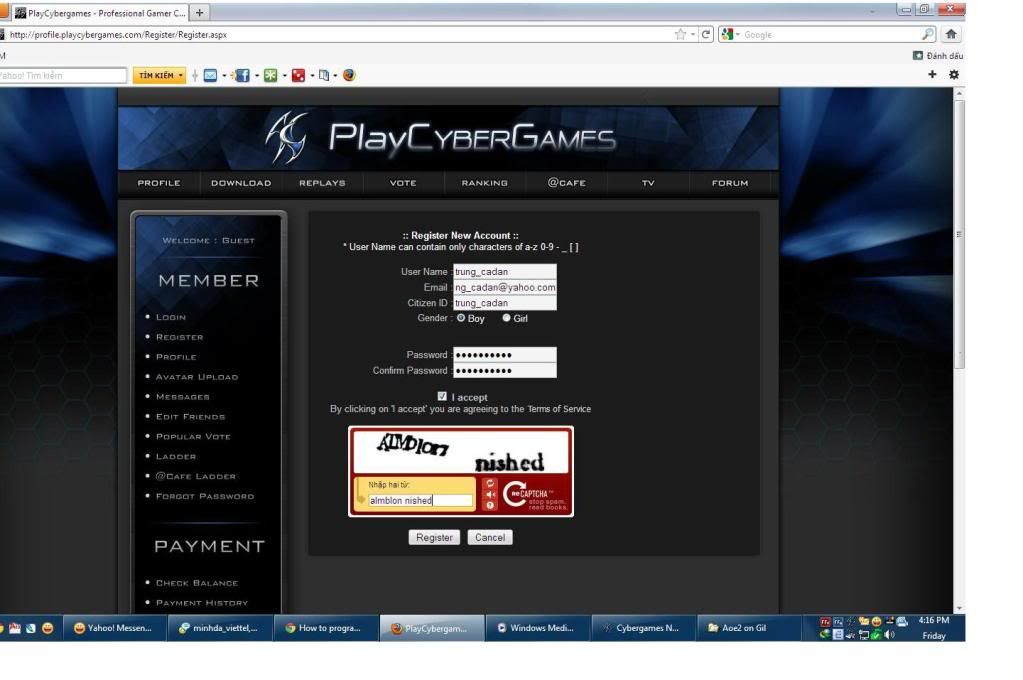Expand the mail icon dropdown arrow
Viewport: 1023px width, 680px height.
(x=224, y=76)
